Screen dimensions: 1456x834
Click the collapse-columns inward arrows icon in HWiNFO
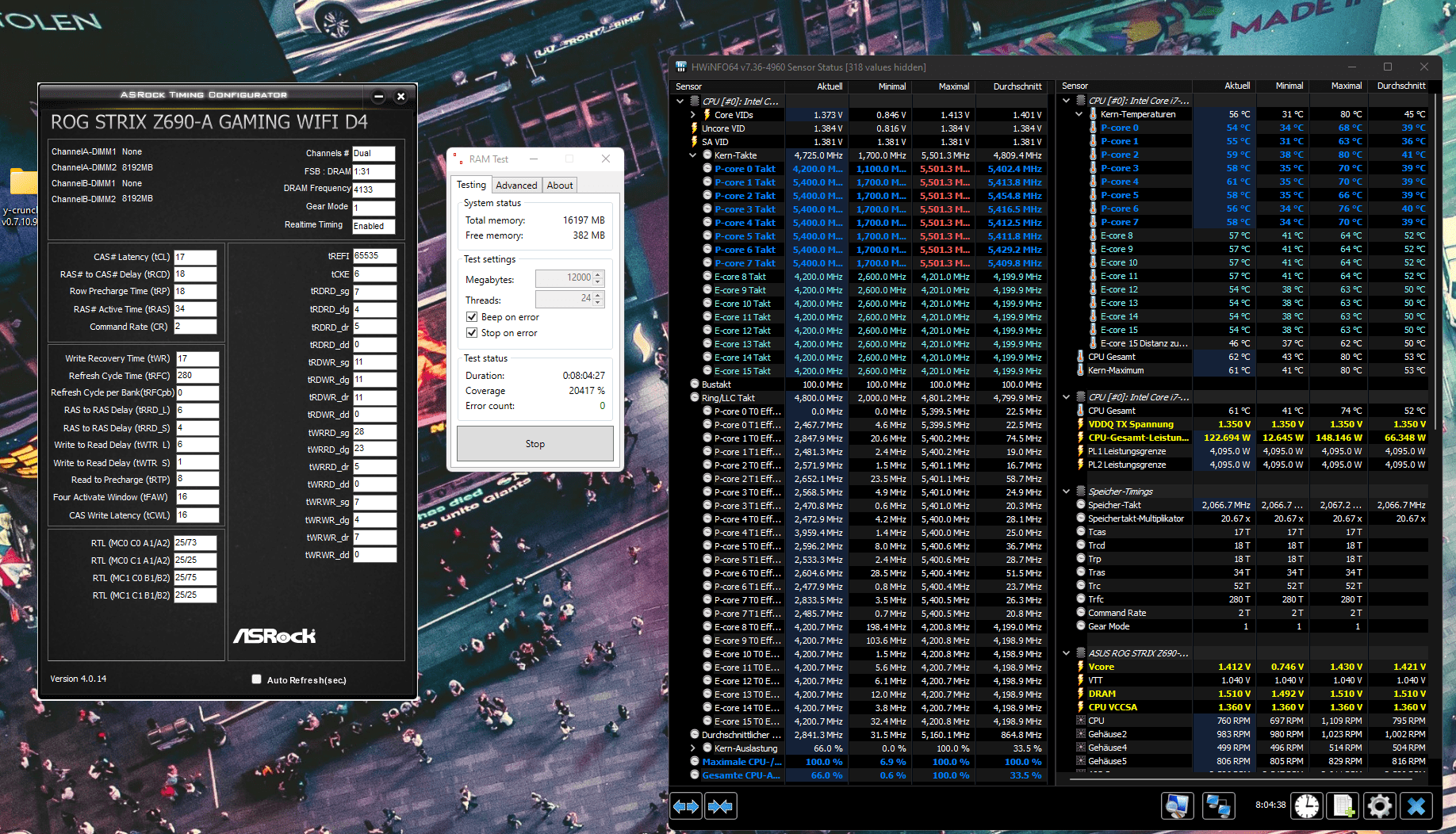[x=720, y=807]
